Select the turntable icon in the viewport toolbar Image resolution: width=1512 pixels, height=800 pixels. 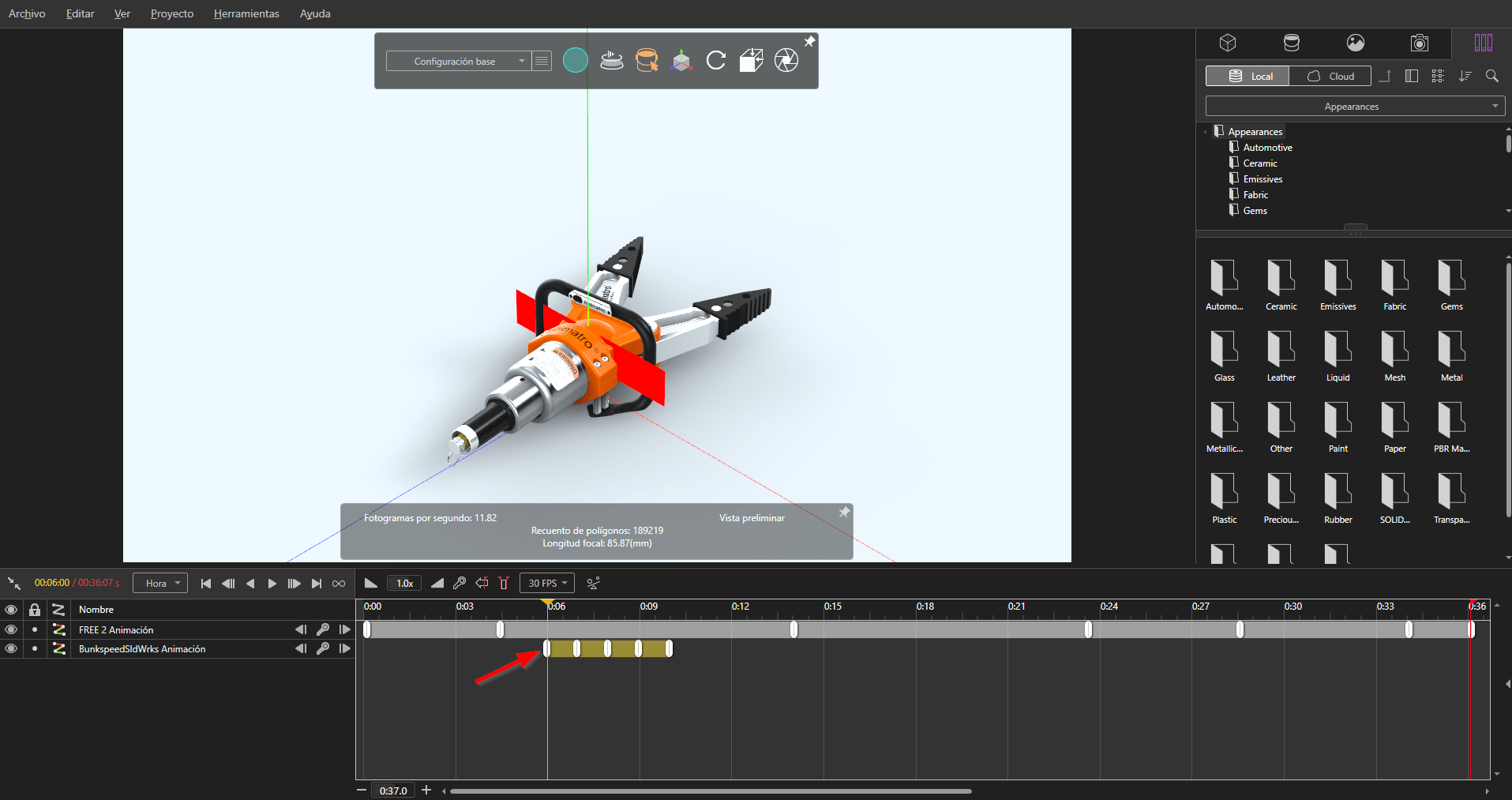tap(612, 60)
